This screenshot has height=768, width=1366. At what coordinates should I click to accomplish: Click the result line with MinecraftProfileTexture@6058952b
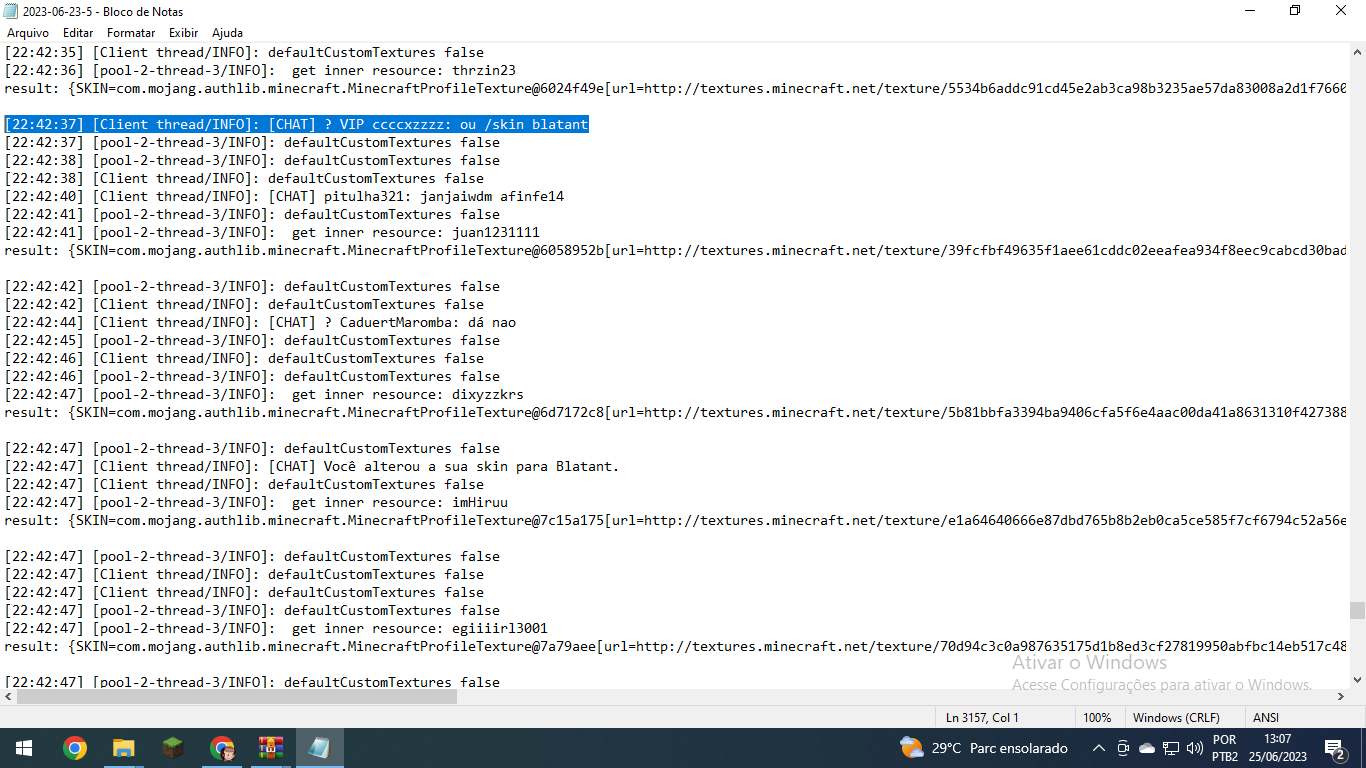[x=676, y=250]
